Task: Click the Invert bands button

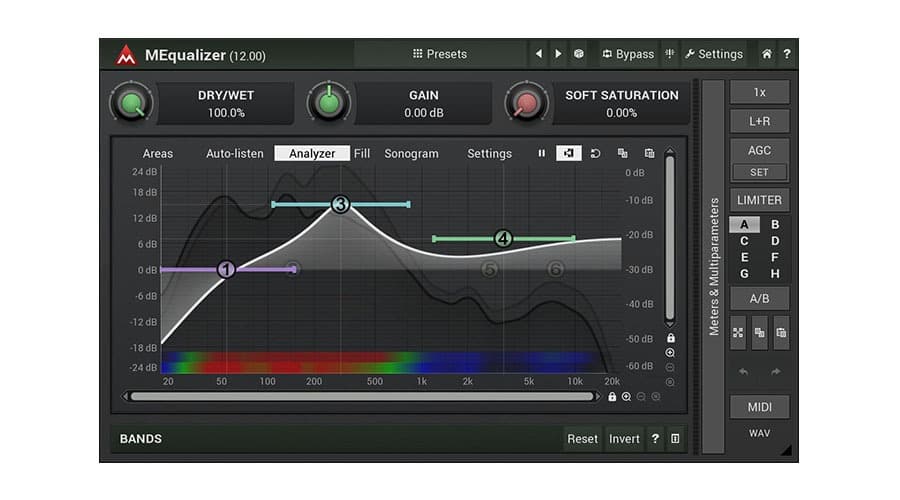Action: pyautogui.click(x=624, y=439)
